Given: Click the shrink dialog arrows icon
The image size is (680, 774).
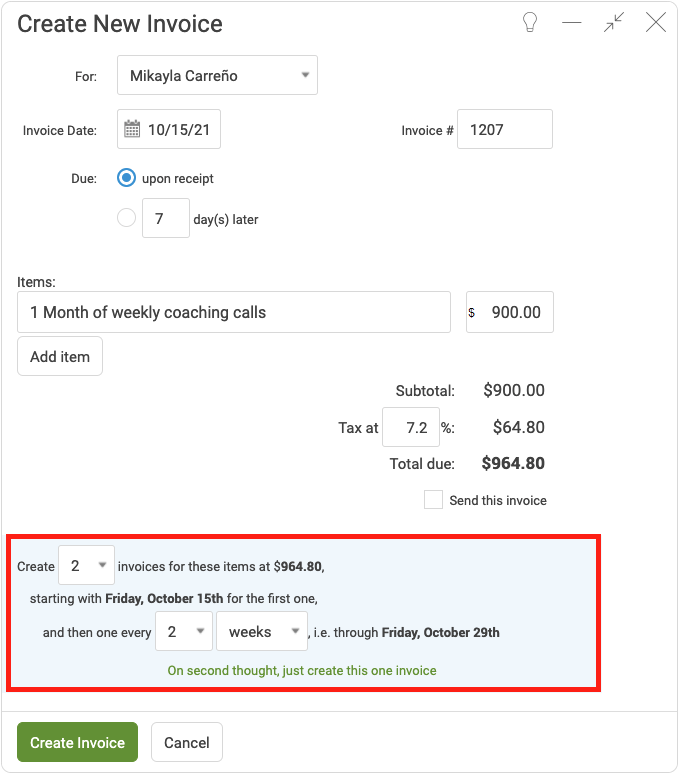Looking at the screenshot, I should click(614, 22).
